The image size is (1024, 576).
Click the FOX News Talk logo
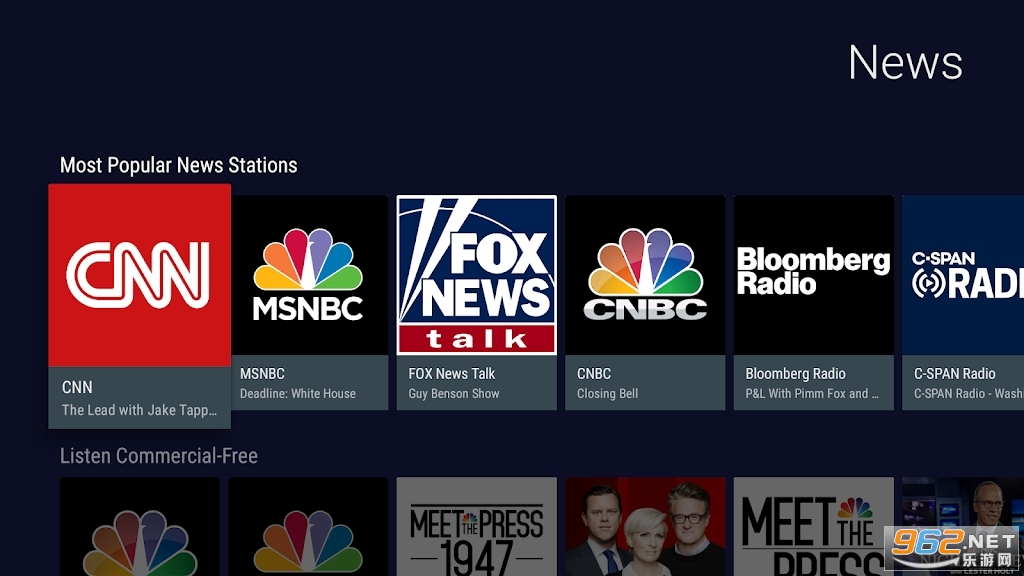coord(477,275)
